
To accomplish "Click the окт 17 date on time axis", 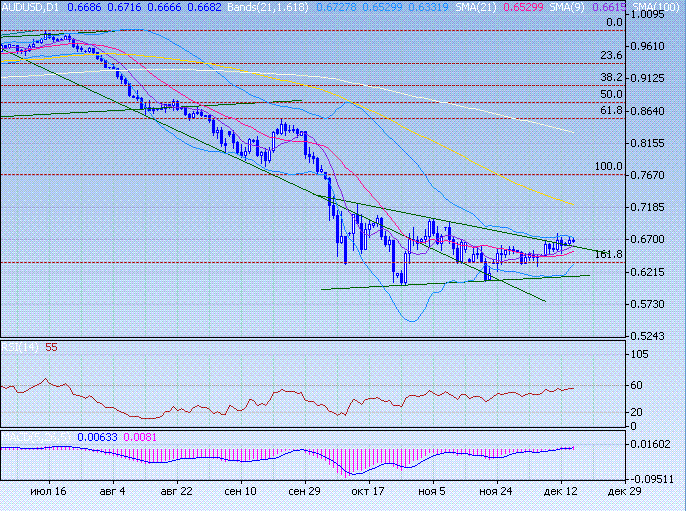I will click(x=368, y=492).
